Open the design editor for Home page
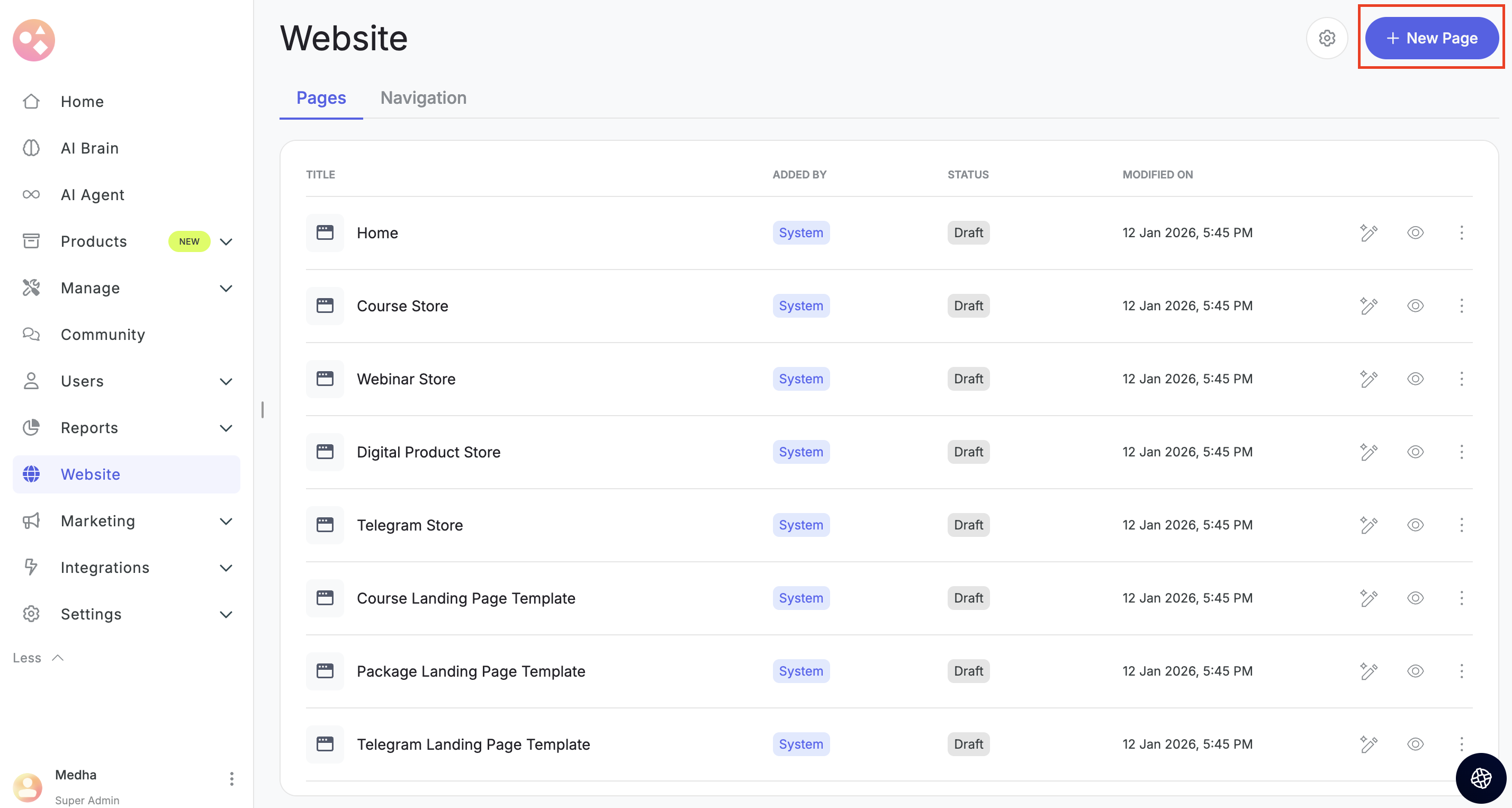This screenshot has width=1512, height=808. [1368, 233]
